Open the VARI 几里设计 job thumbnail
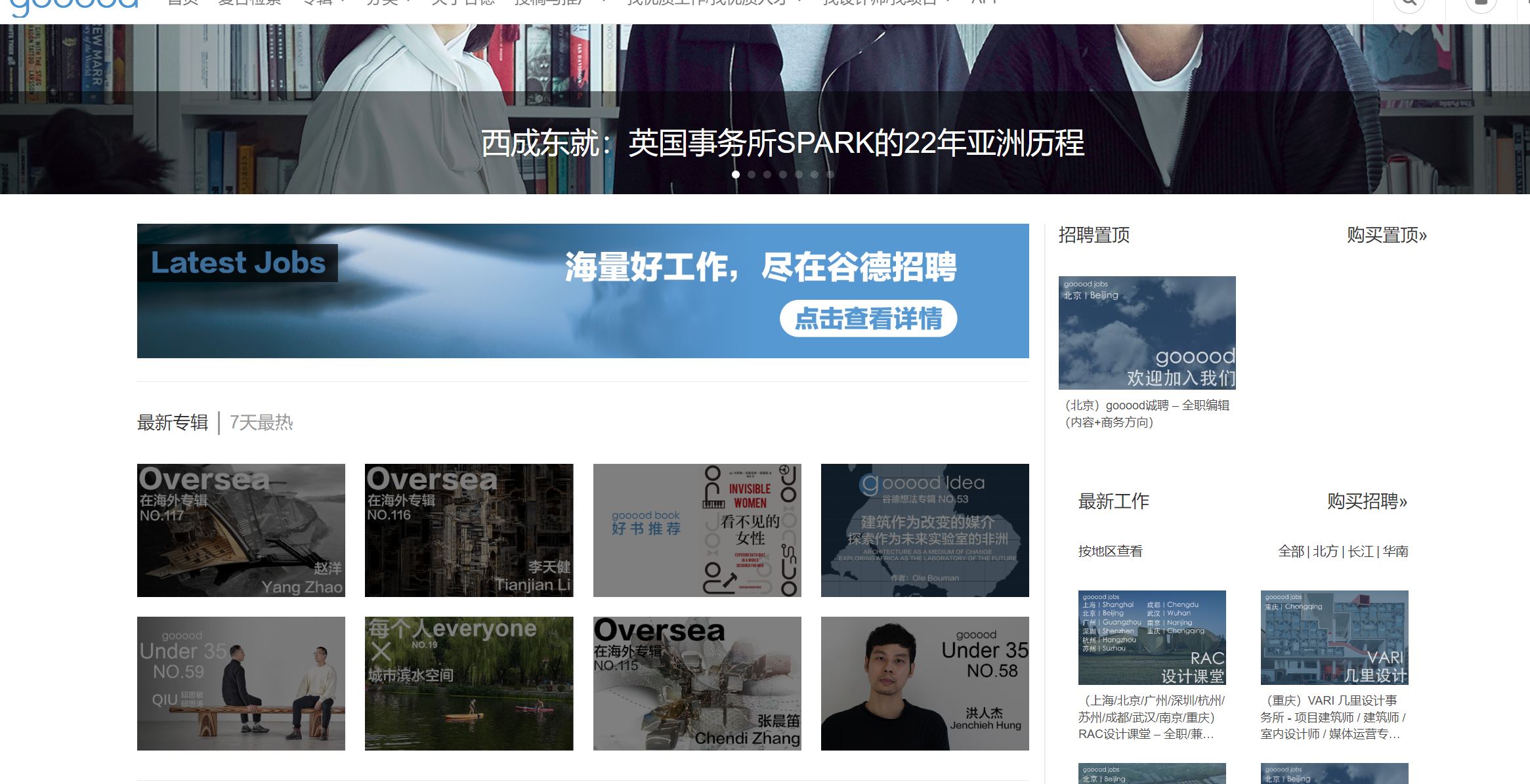 click(1334, 638)
